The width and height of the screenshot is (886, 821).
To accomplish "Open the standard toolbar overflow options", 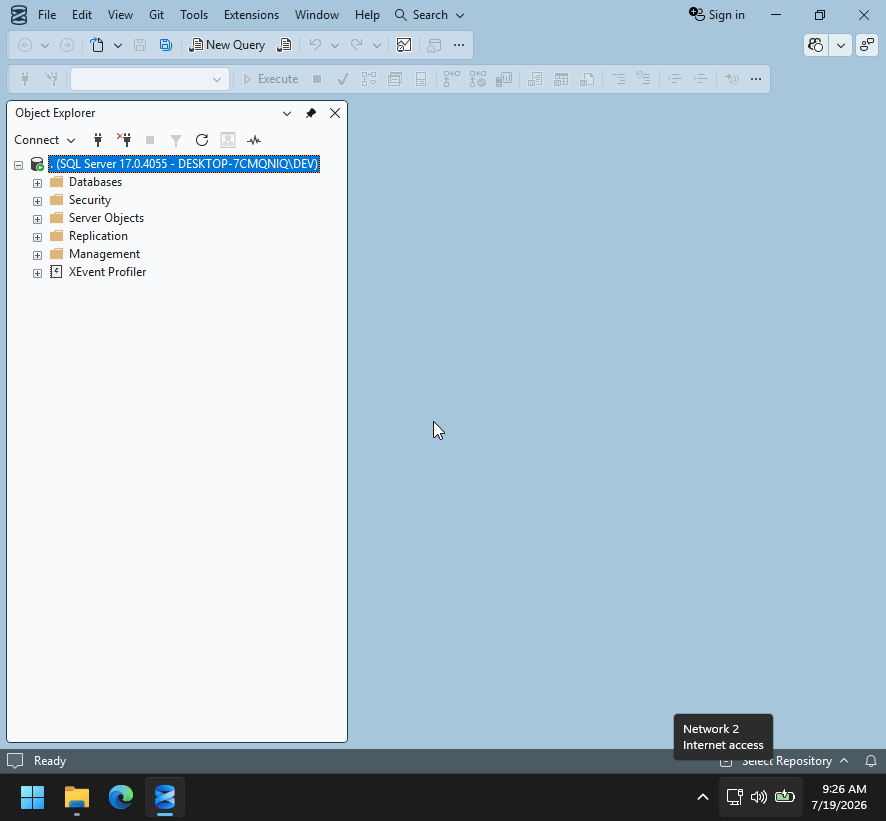I will coord(459,45).
